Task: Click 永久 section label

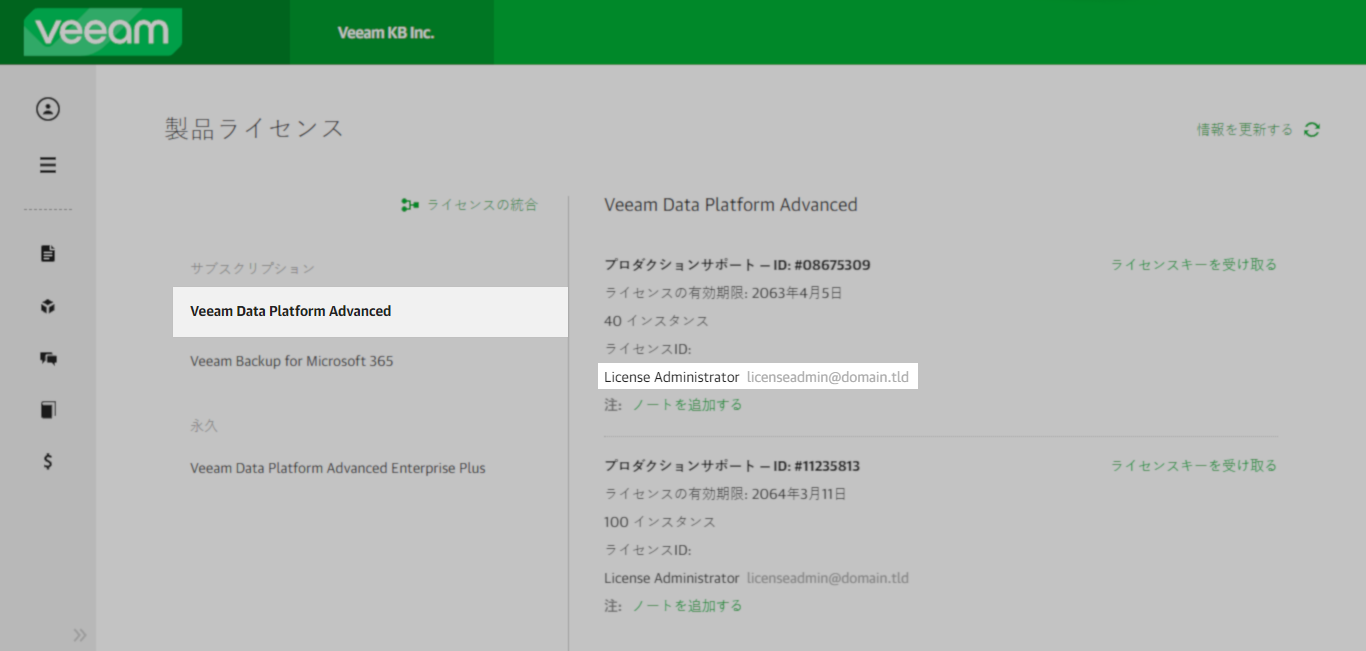Action: pyautogui.click(x=203, y=425)
